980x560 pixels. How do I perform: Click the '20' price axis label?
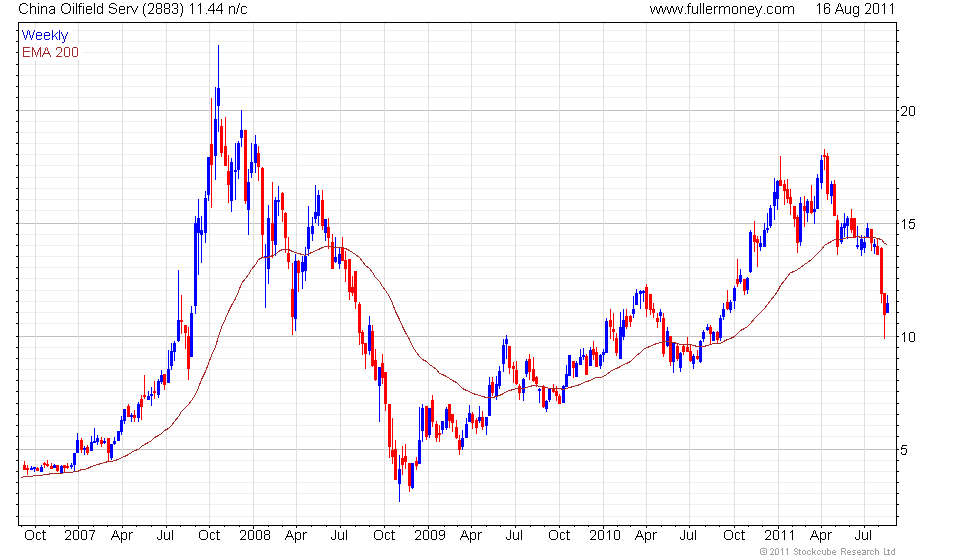pyautogui.click(x=908, y=111)
